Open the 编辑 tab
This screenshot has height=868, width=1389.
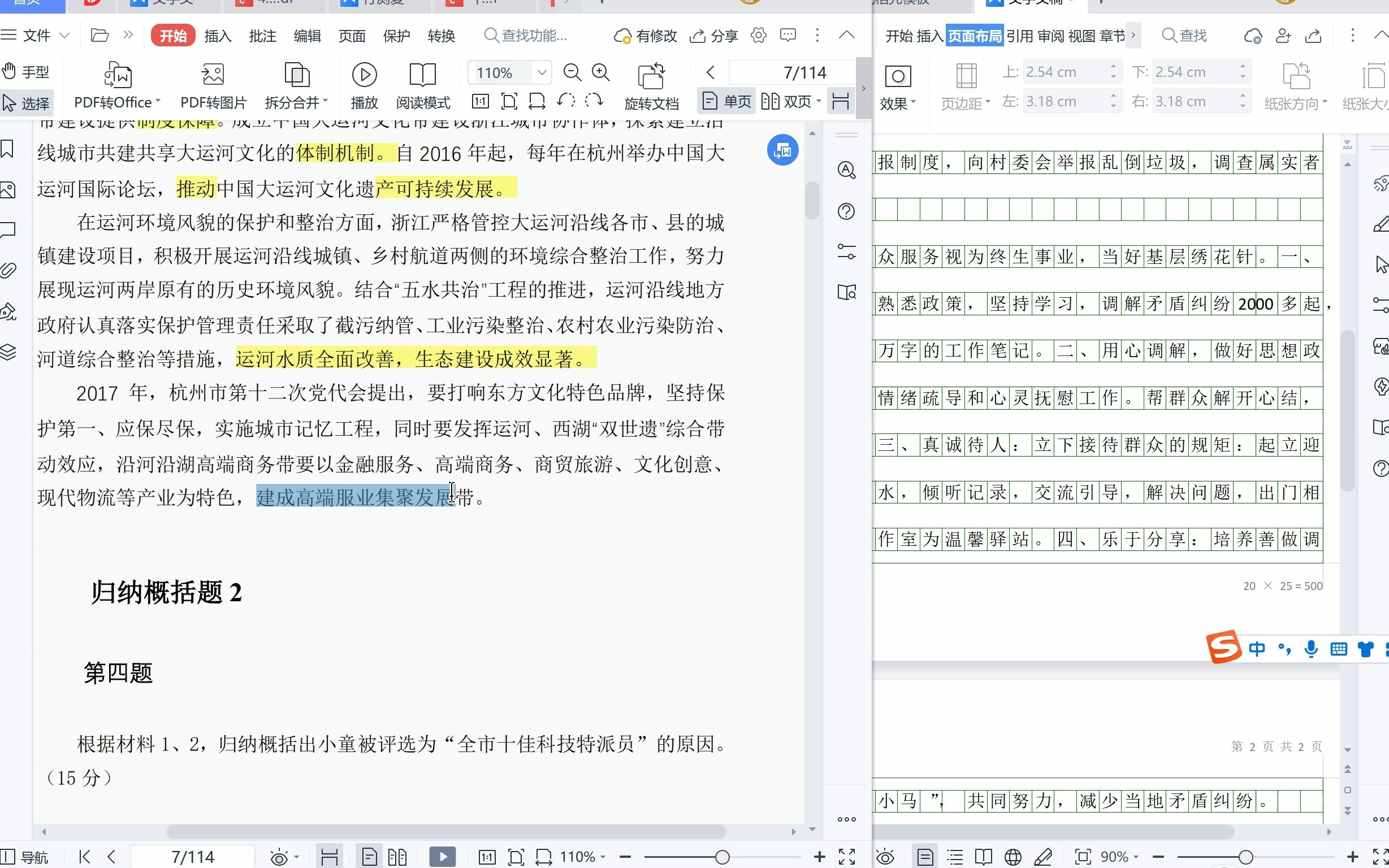pyautogui.click(x=307, y=36)
